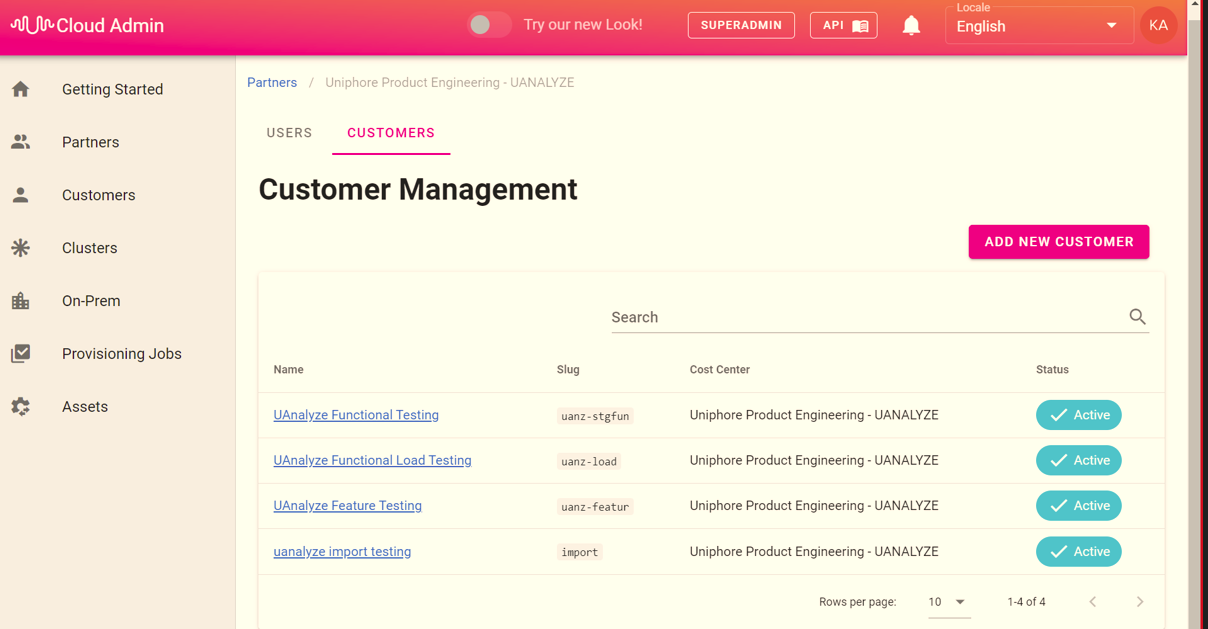Click the magnifying glass search icon

[1137, 316]
